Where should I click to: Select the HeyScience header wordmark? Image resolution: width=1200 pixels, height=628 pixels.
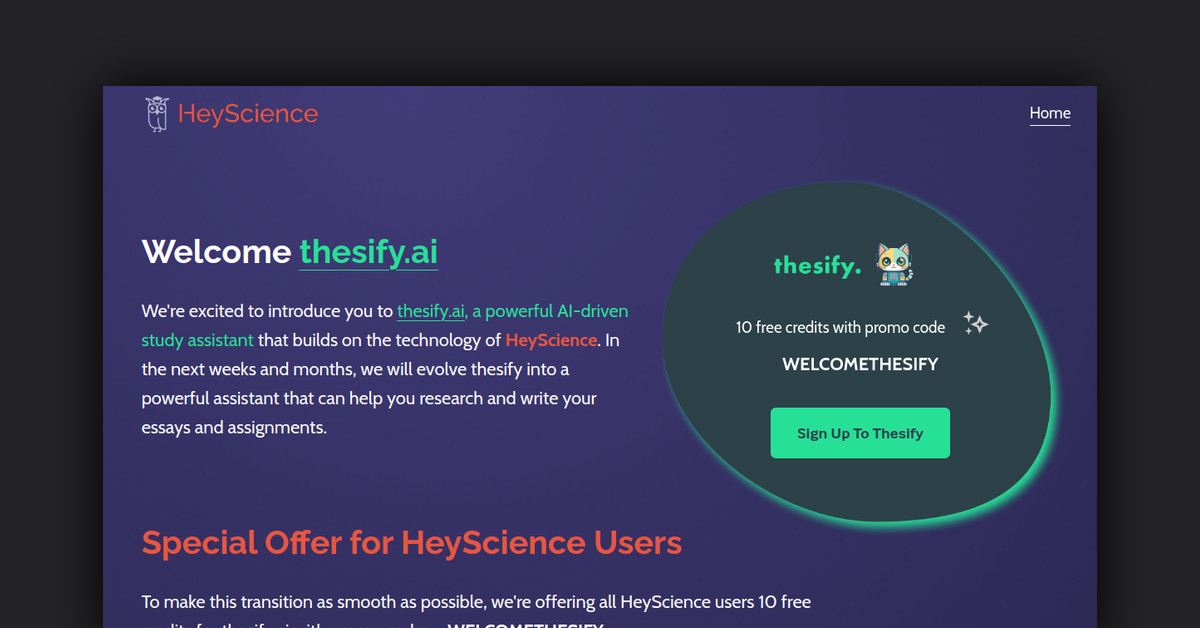[x=248, y=113]
